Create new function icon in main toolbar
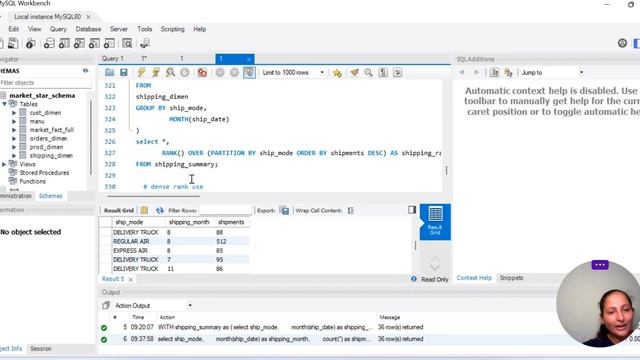Image resolution: width=640 pixels, height=360 pixels. (x=109, y=43)
